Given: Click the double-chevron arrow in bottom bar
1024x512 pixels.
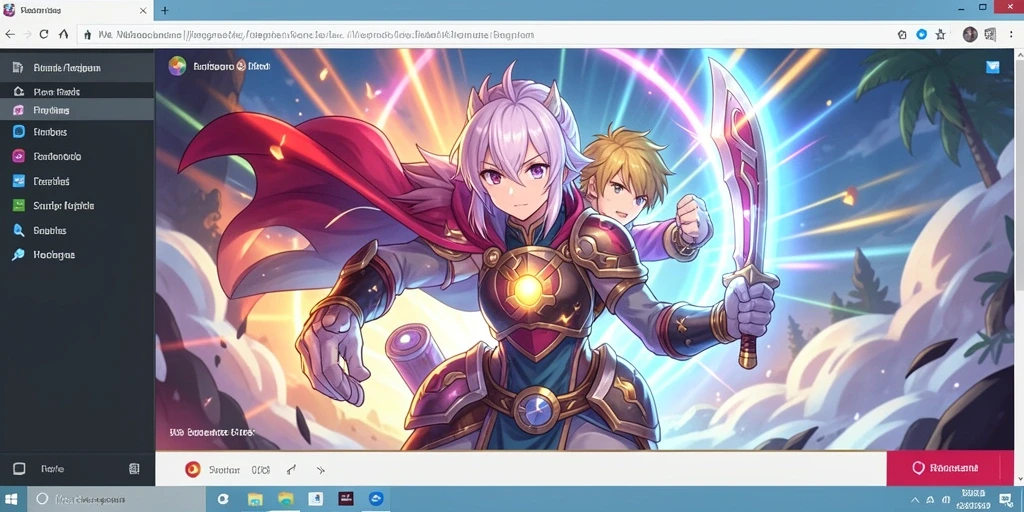Looking at the screenshot, I should click(320, 470).
